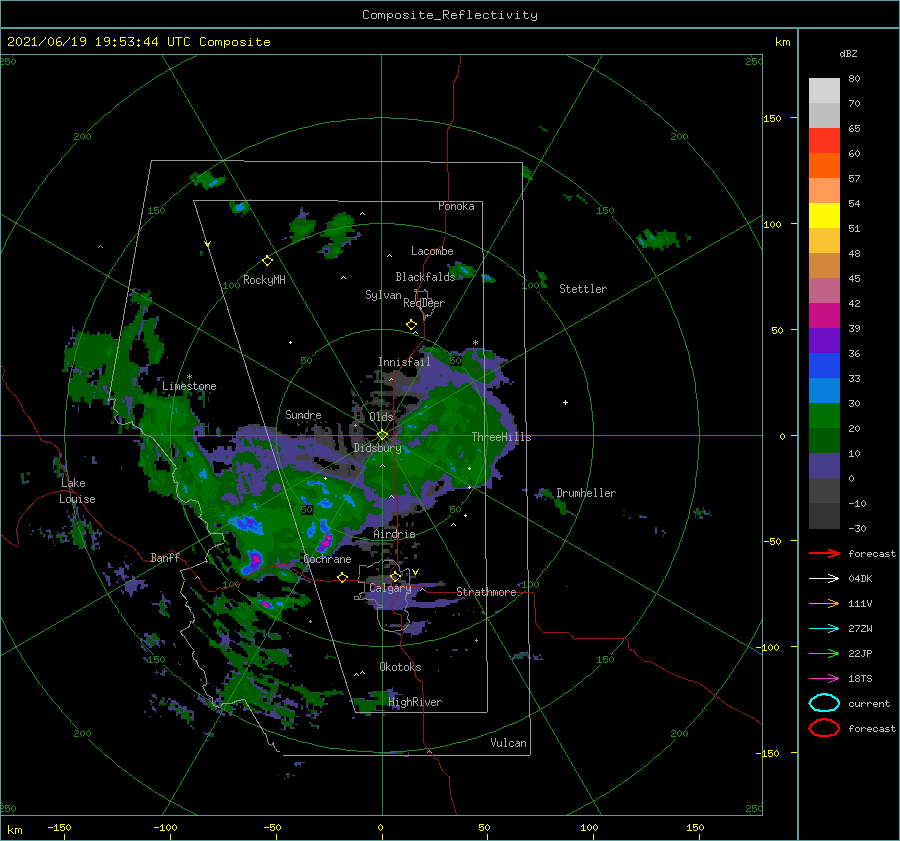The width and height of the screenshot is (900, 841).
Task: Click the dBZ legend heading
Action: (848, 53)
